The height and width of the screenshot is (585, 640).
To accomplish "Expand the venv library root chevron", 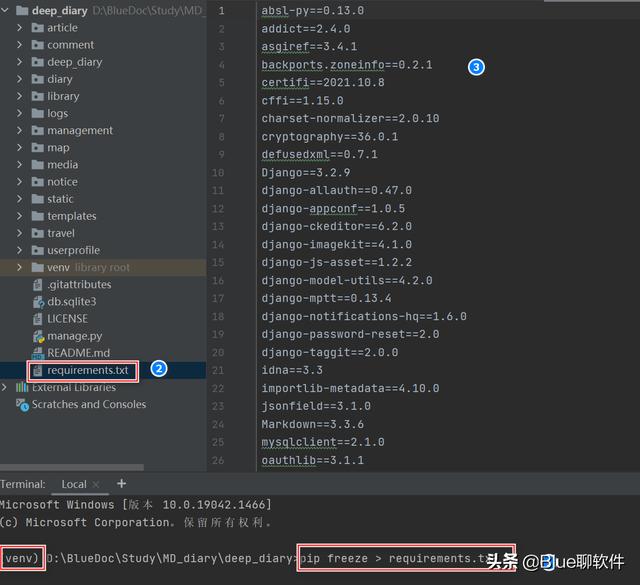I will (19, 267).
